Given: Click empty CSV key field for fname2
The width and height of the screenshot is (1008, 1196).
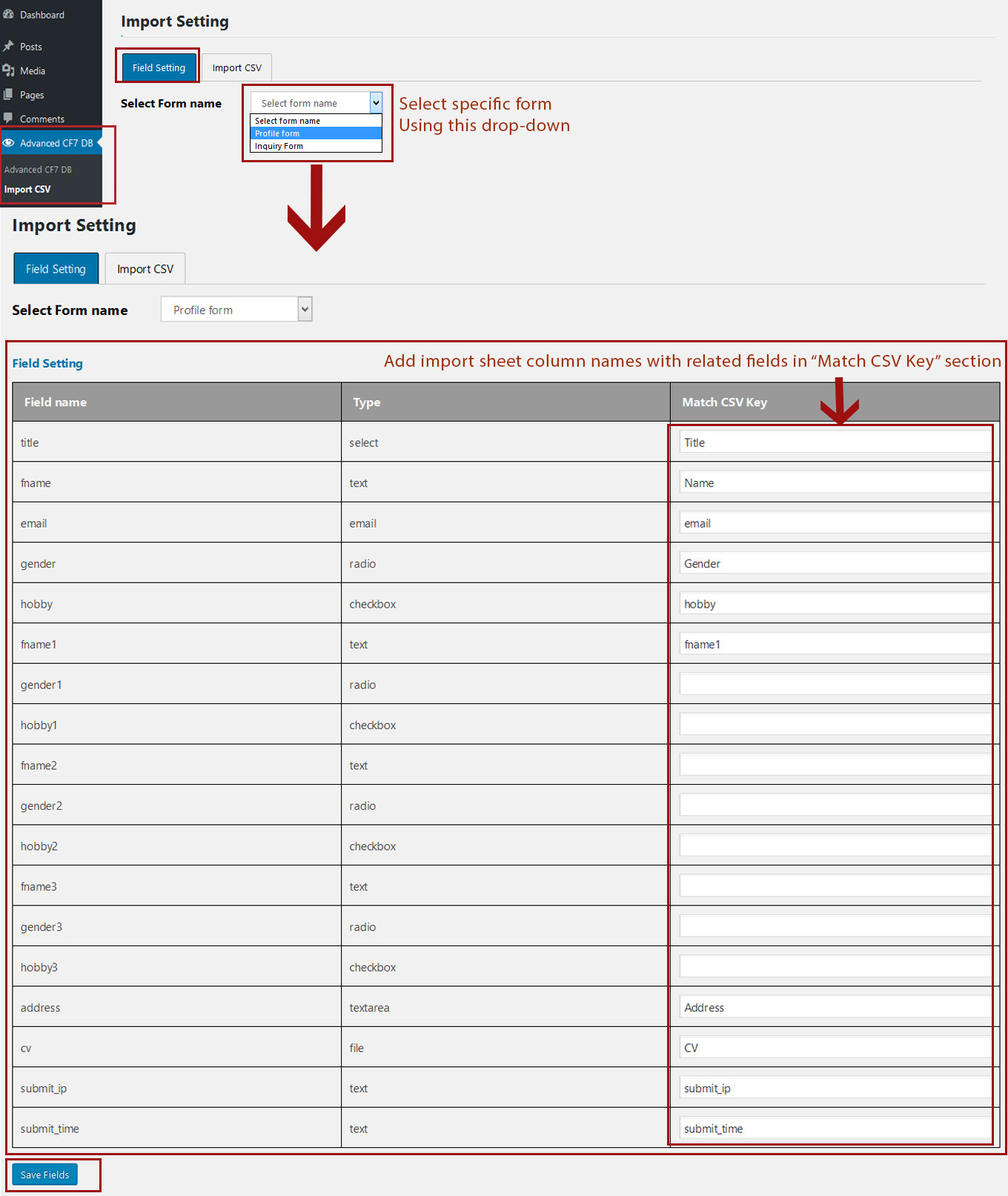Looking at the screenshot, I should tap(835, 765).
